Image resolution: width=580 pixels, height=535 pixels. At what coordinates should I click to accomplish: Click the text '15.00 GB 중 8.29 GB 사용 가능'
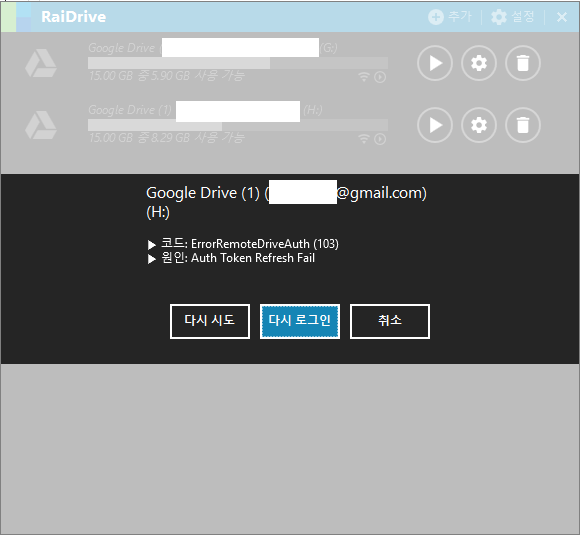[x=167, y=138]
